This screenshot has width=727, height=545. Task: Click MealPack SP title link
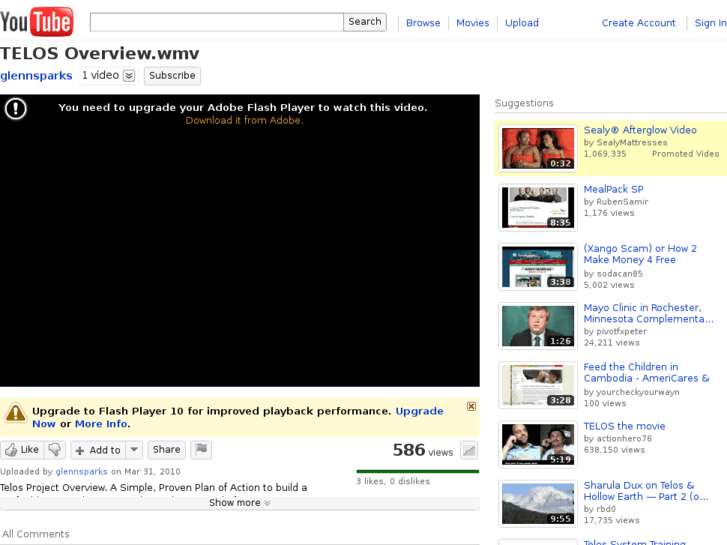(613, 189)
